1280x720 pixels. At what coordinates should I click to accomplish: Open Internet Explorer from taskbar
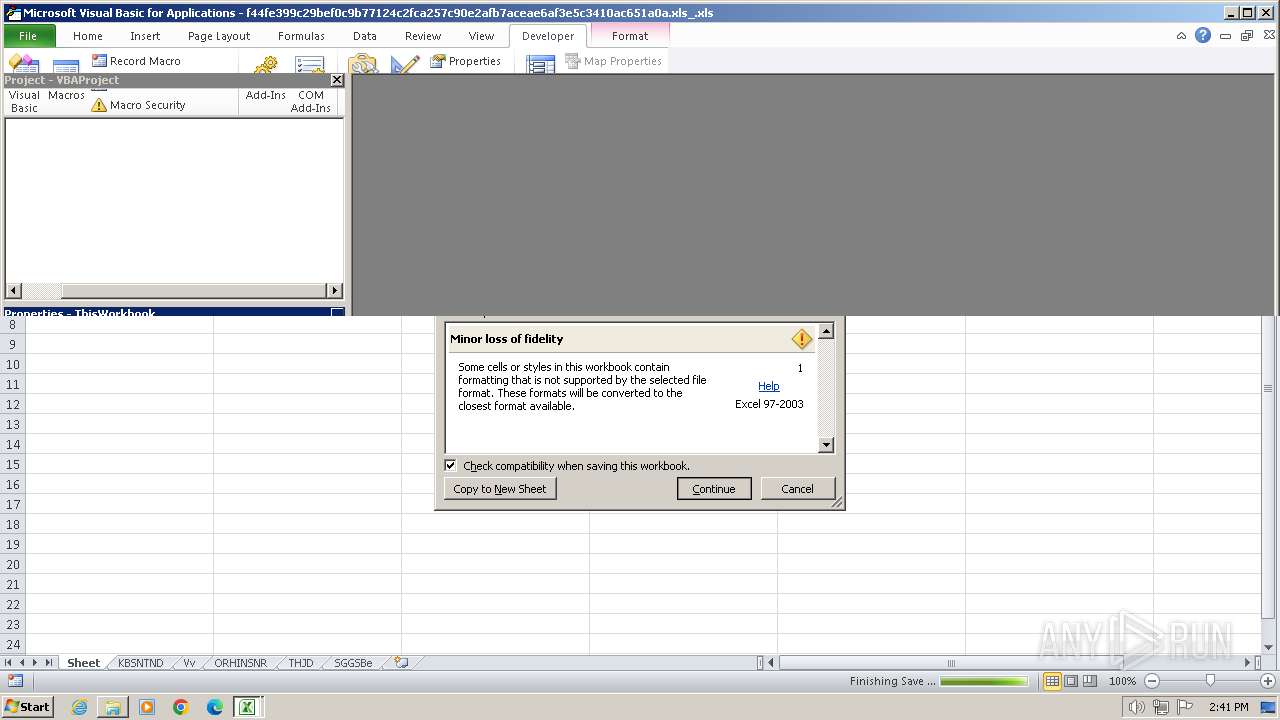click(x=79, y=707)
